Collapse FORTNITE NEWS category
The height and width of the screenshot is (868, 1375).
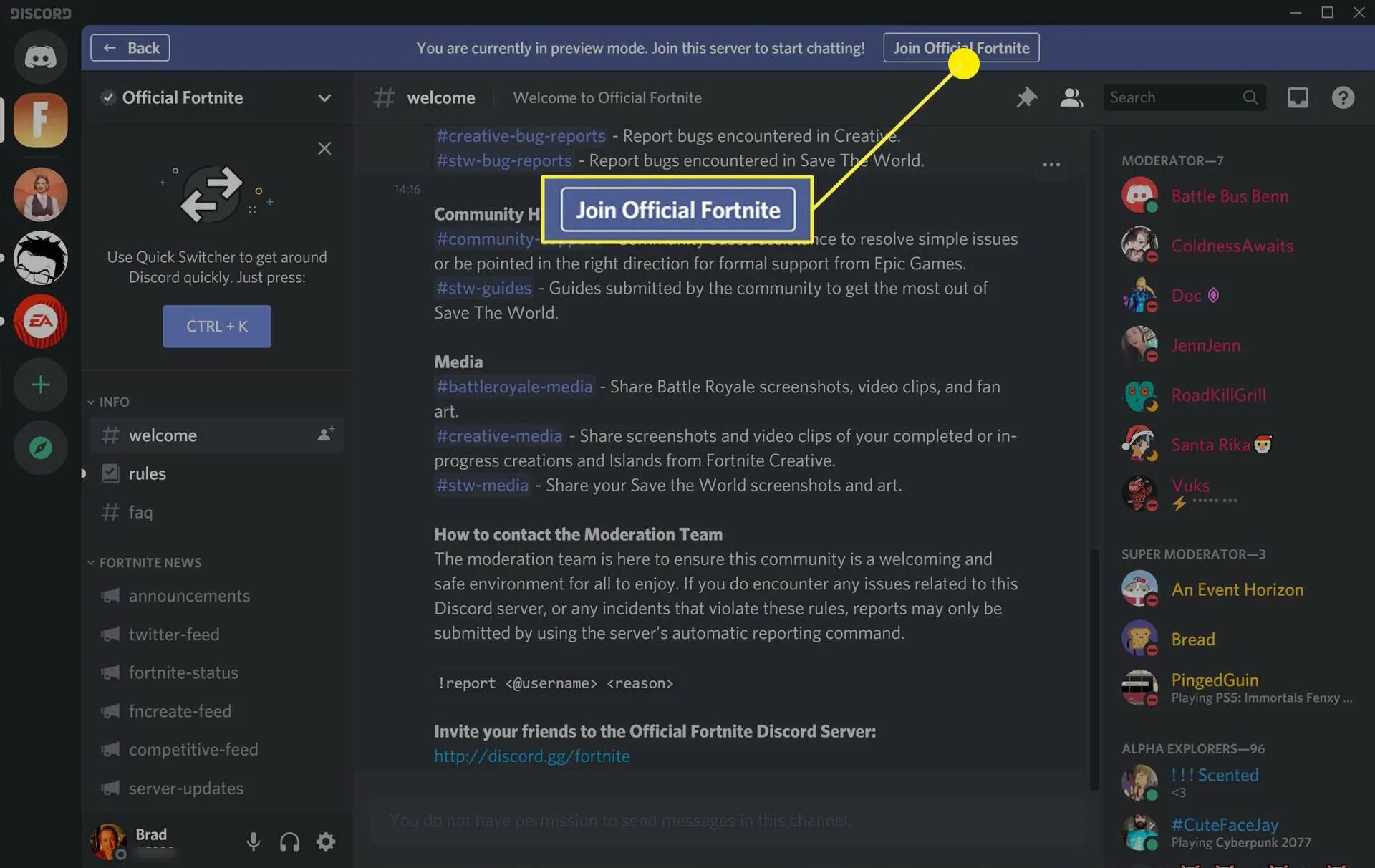pyautogui.click(x=149, y=563)
